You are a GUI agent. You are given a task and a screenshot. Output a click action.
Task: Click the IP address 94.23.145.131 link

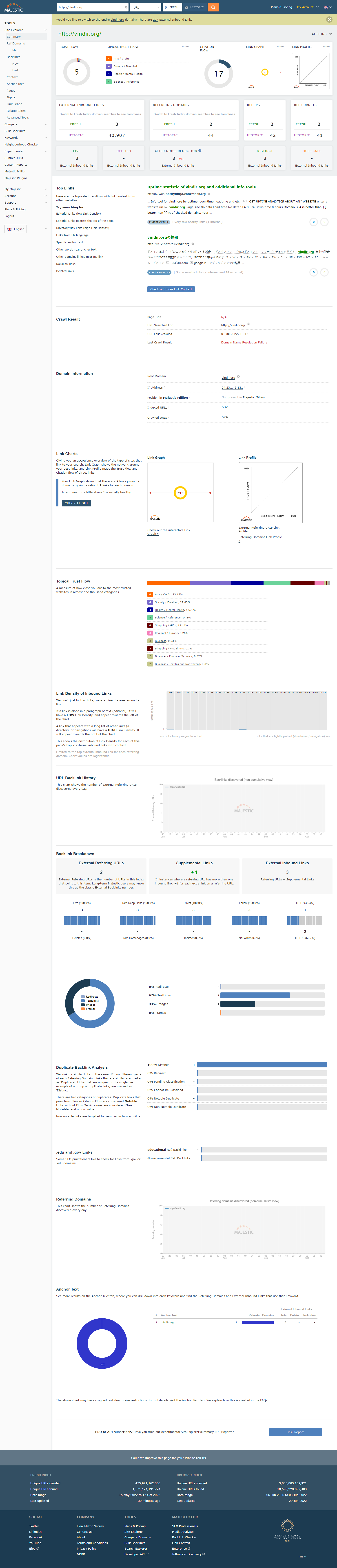click(x=232, y=387)
